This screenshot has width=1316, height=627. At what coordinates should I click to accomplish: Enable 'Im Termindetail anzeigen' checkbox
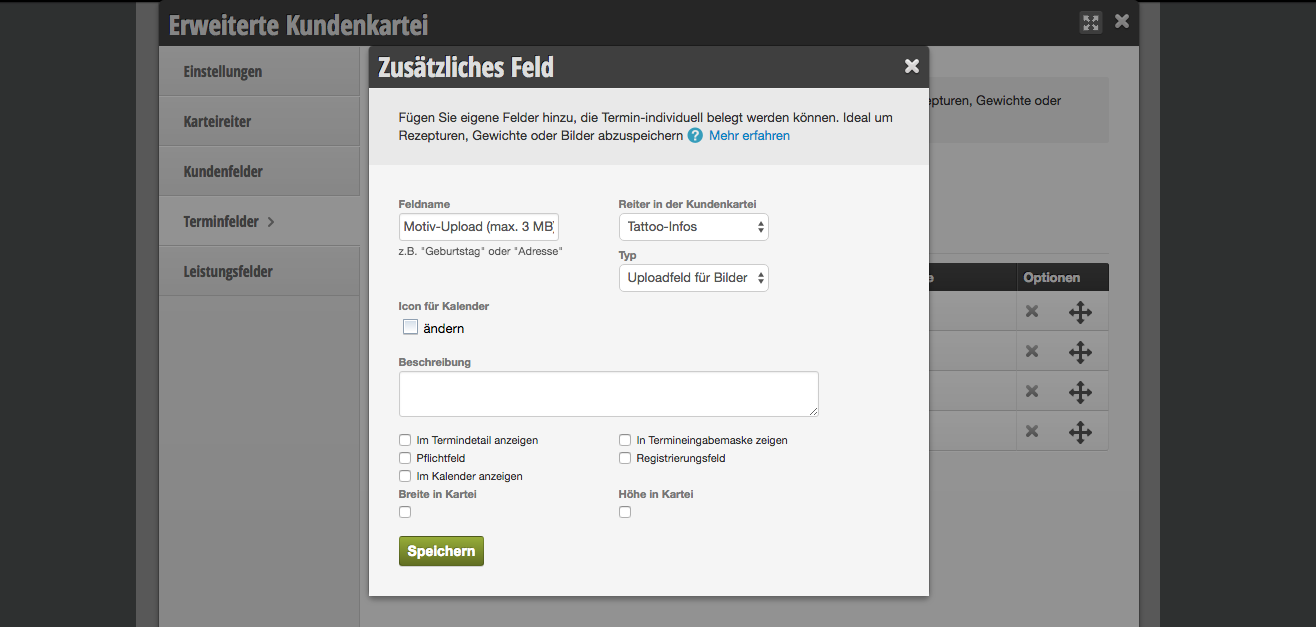pos(405,440)
